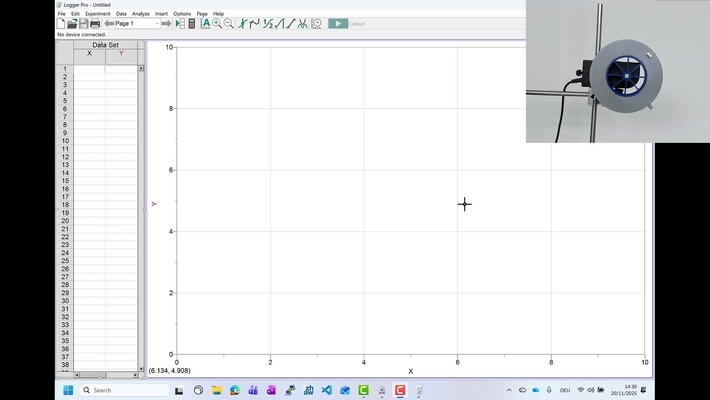Save the file via floppy disk icon

[x=83, y=24]
